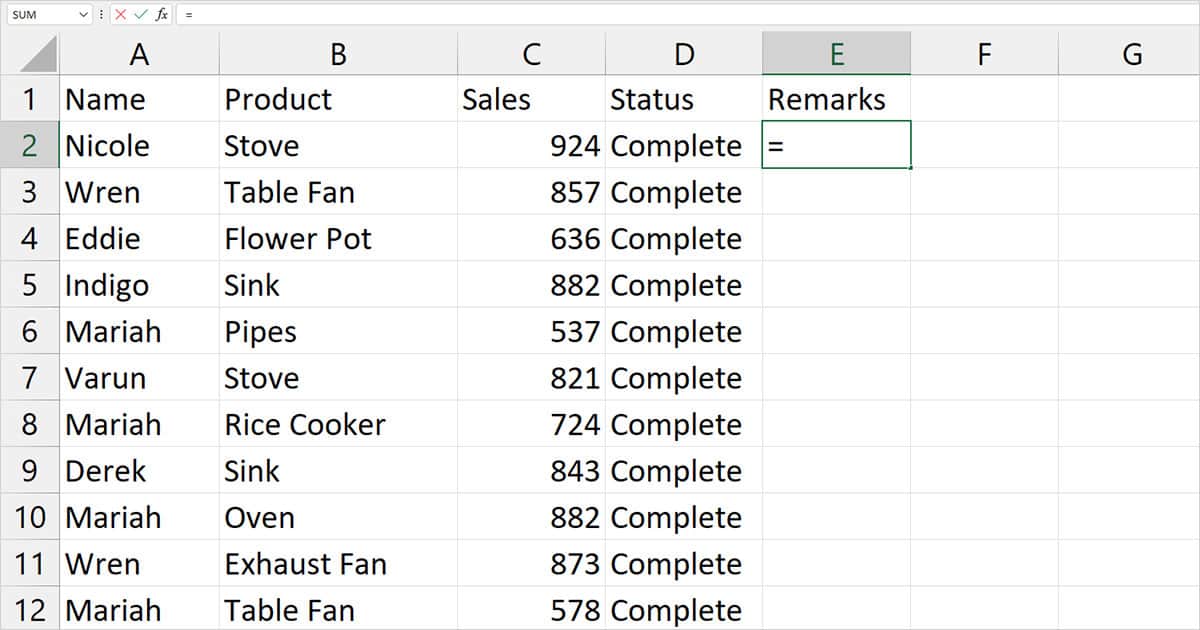Select row 12 header

pyautogui.click(x=29, y=610)
